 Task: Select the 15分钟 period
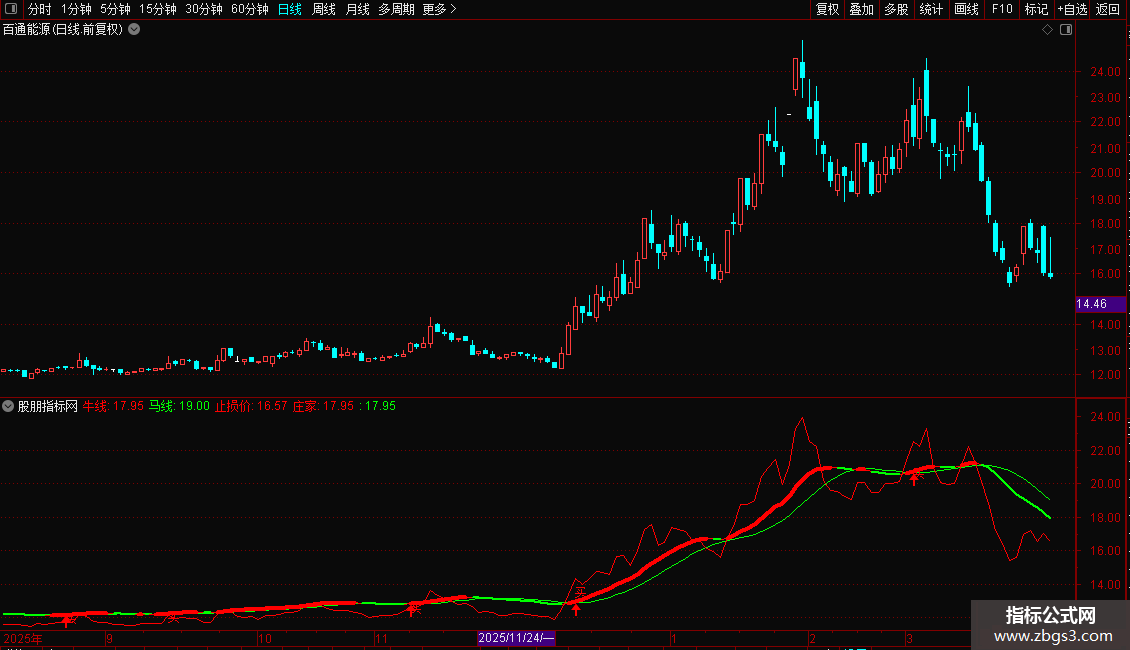pyautogui.click(x=158, y=9)
